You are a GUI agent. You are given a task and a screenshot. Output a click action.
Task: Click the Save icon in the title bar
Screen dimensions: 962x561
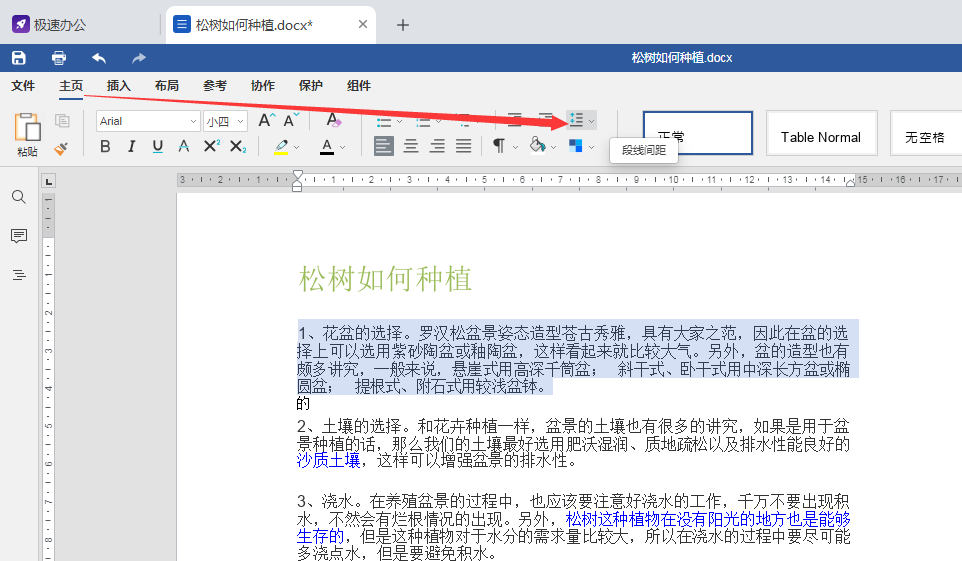pyautogui.click(x=19, y=58)
